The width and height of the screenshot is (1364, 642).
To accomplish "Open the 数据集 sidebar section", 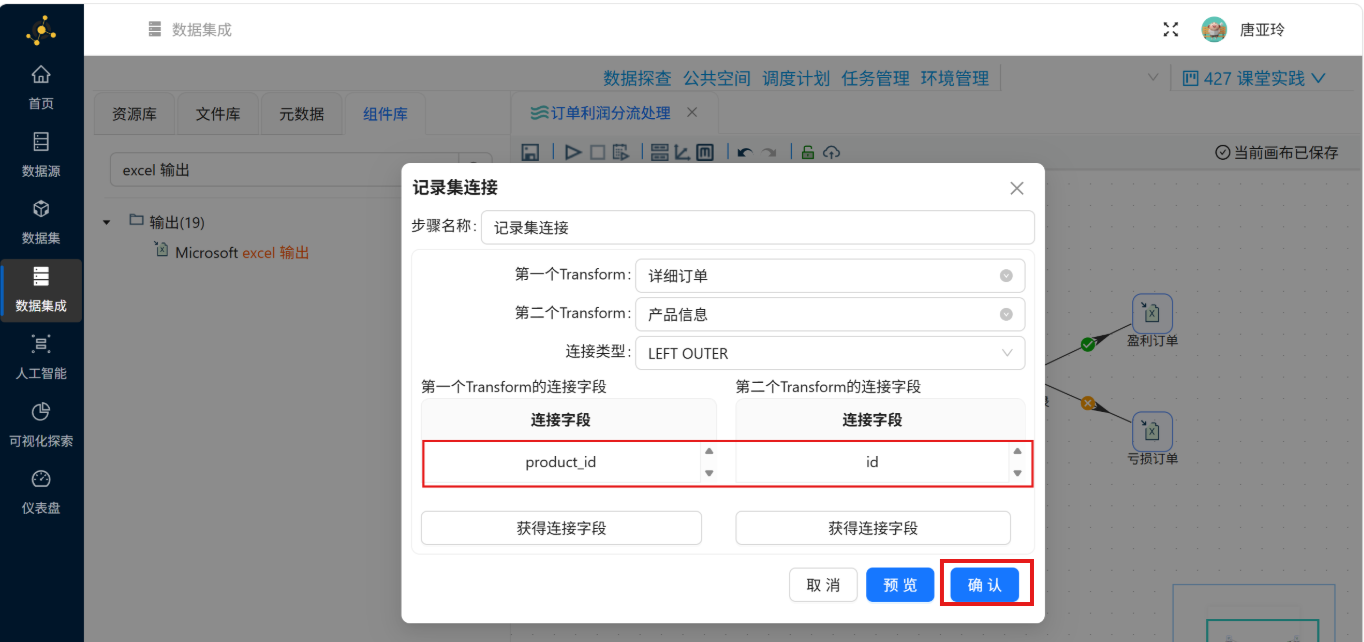I will (41, 222).
